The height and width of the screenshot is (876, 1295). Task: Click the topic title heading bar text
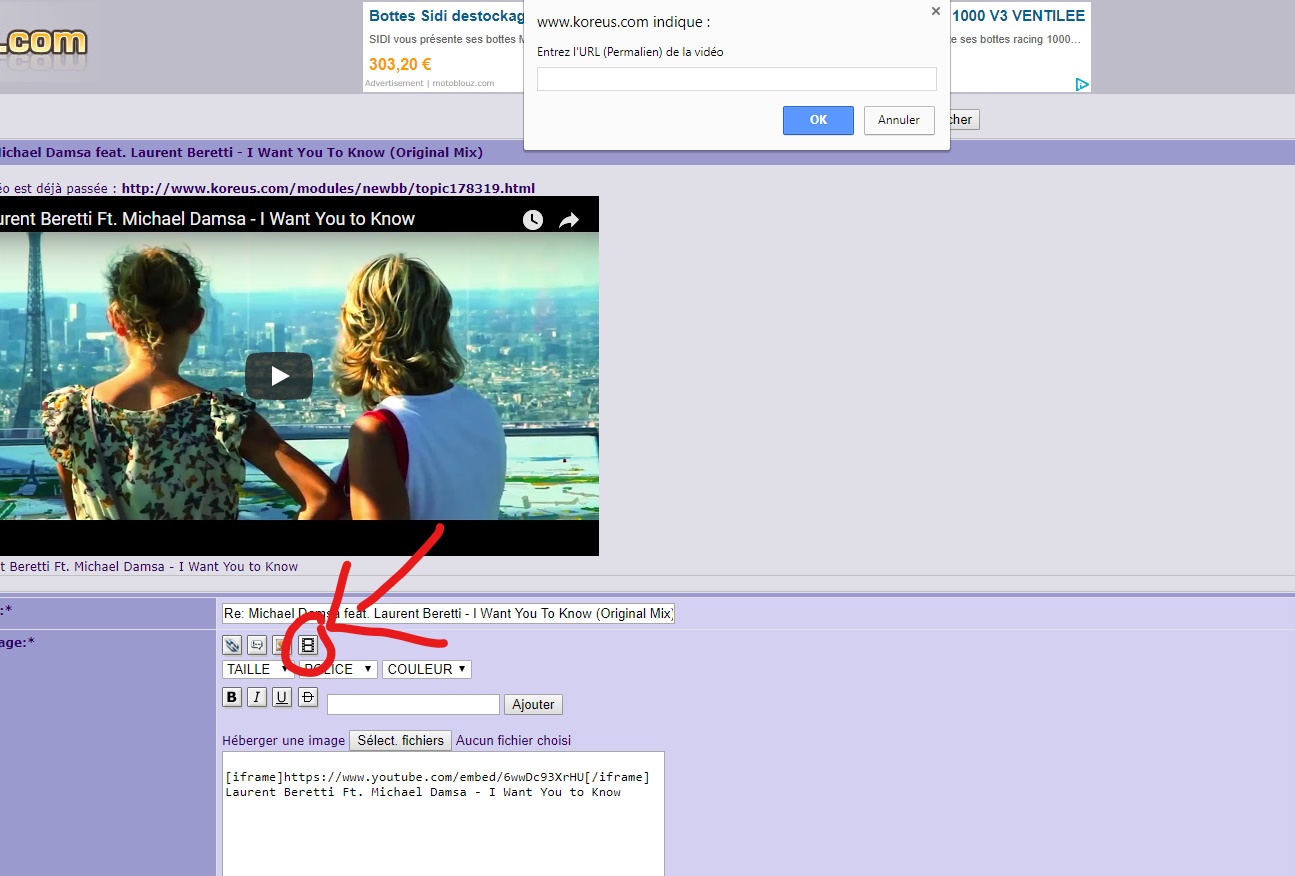[241, 153]
